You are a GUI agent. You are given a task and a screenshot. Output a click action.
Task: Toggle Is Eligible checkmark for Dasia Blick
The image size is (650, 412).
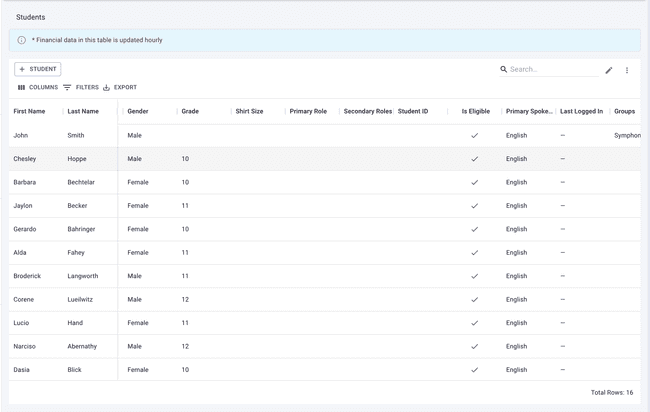click(x=474, y=370)
